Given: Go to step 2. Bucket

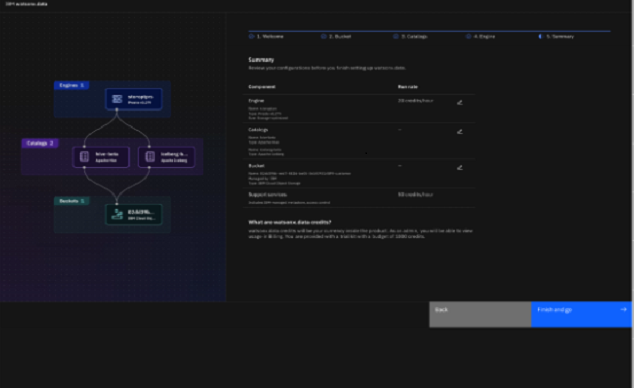Looking at the screenshot, I should click(x=336, y=36).
